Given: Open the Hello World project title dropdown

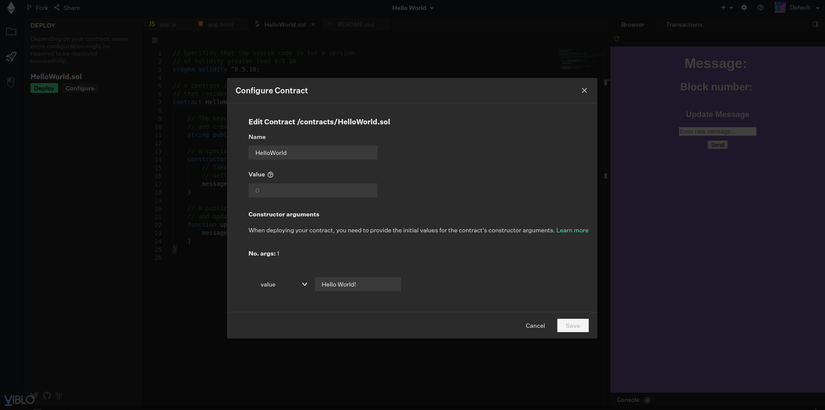Looking at the screenshot, I should coord(412,8).
